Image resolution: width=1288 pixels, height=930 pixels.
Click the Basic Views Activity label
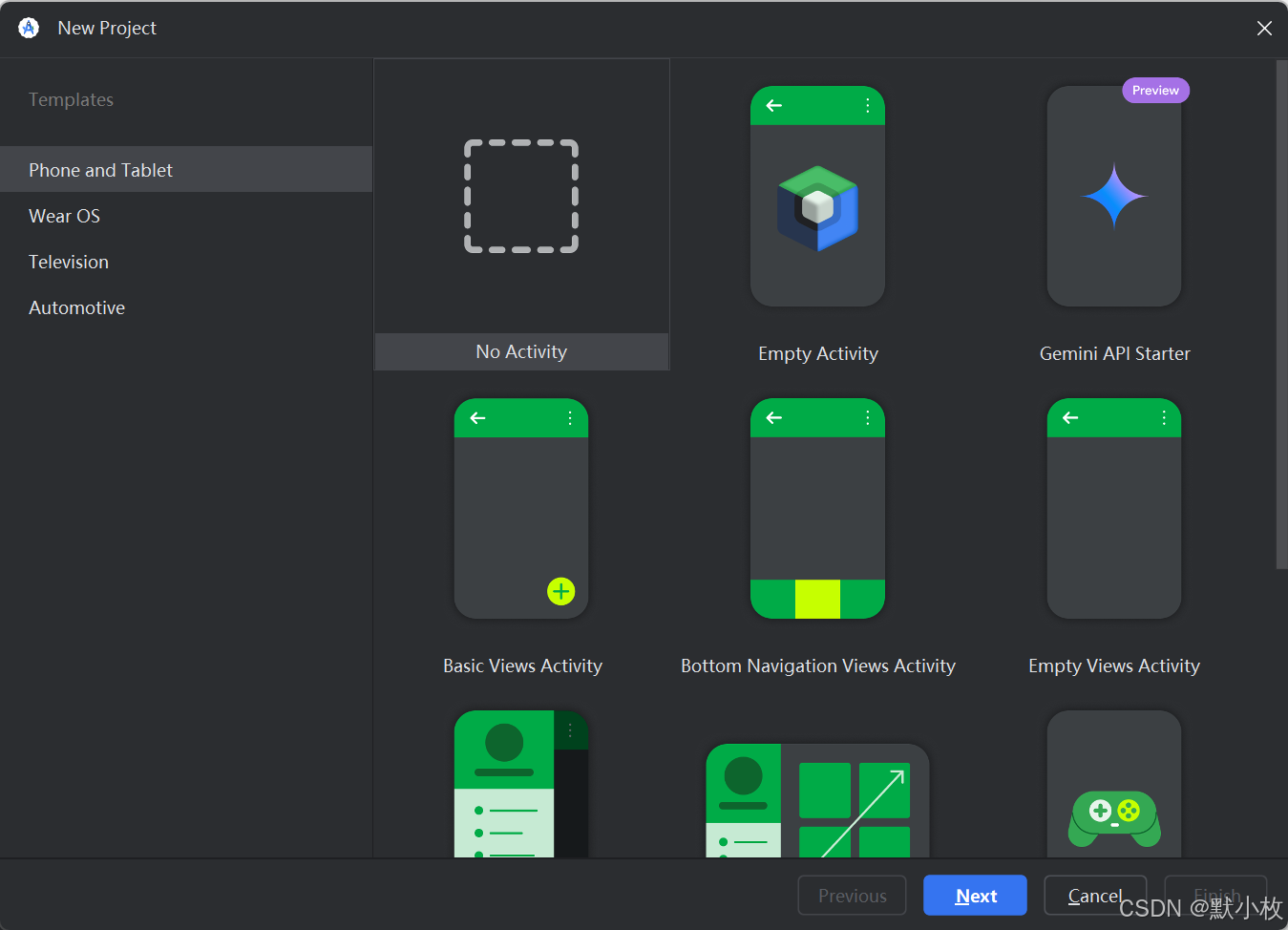[522, 666]
